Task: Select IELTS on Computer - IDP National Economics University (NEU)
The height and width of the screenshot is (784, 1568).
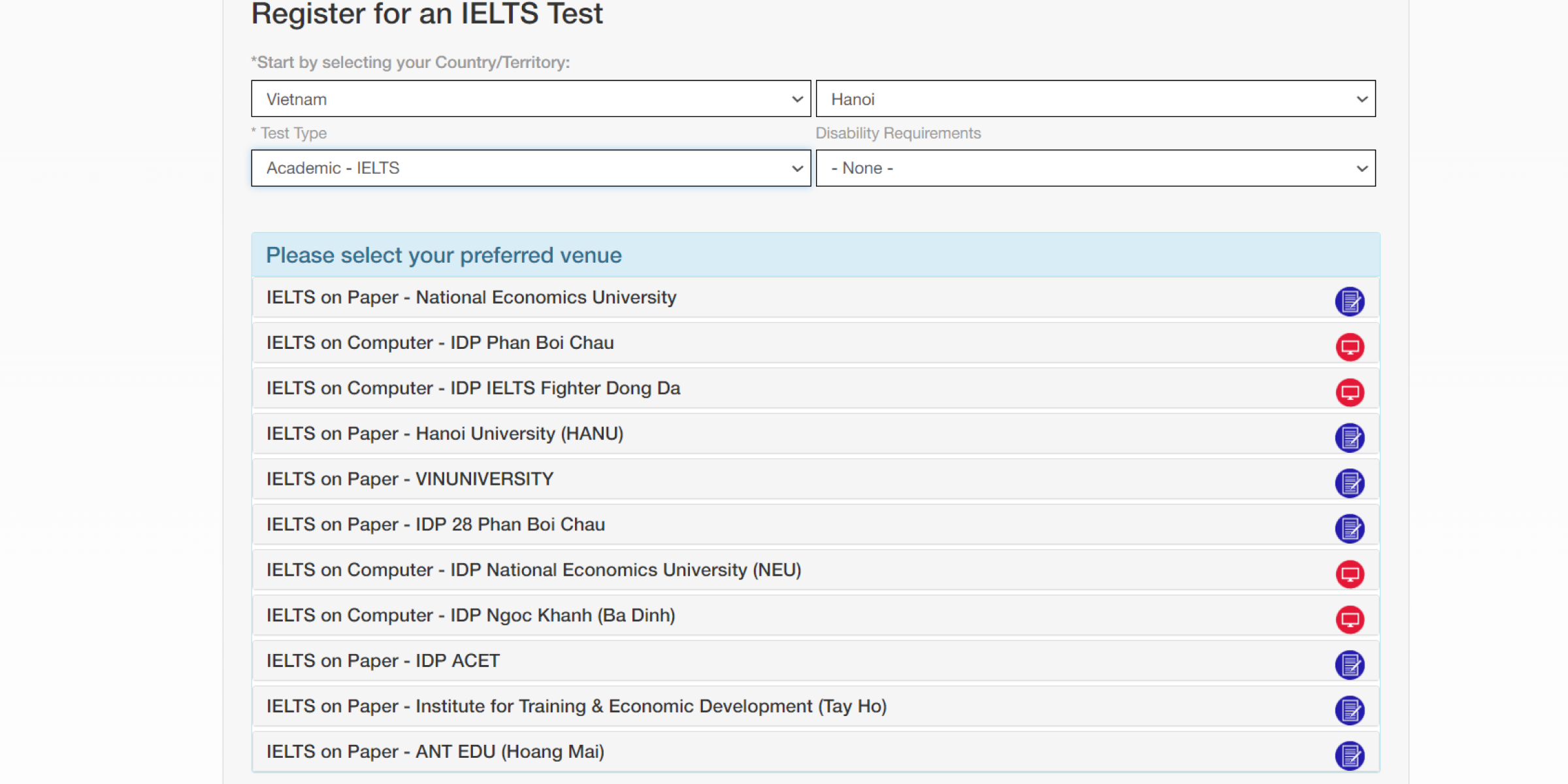Action: coord(815,570)
